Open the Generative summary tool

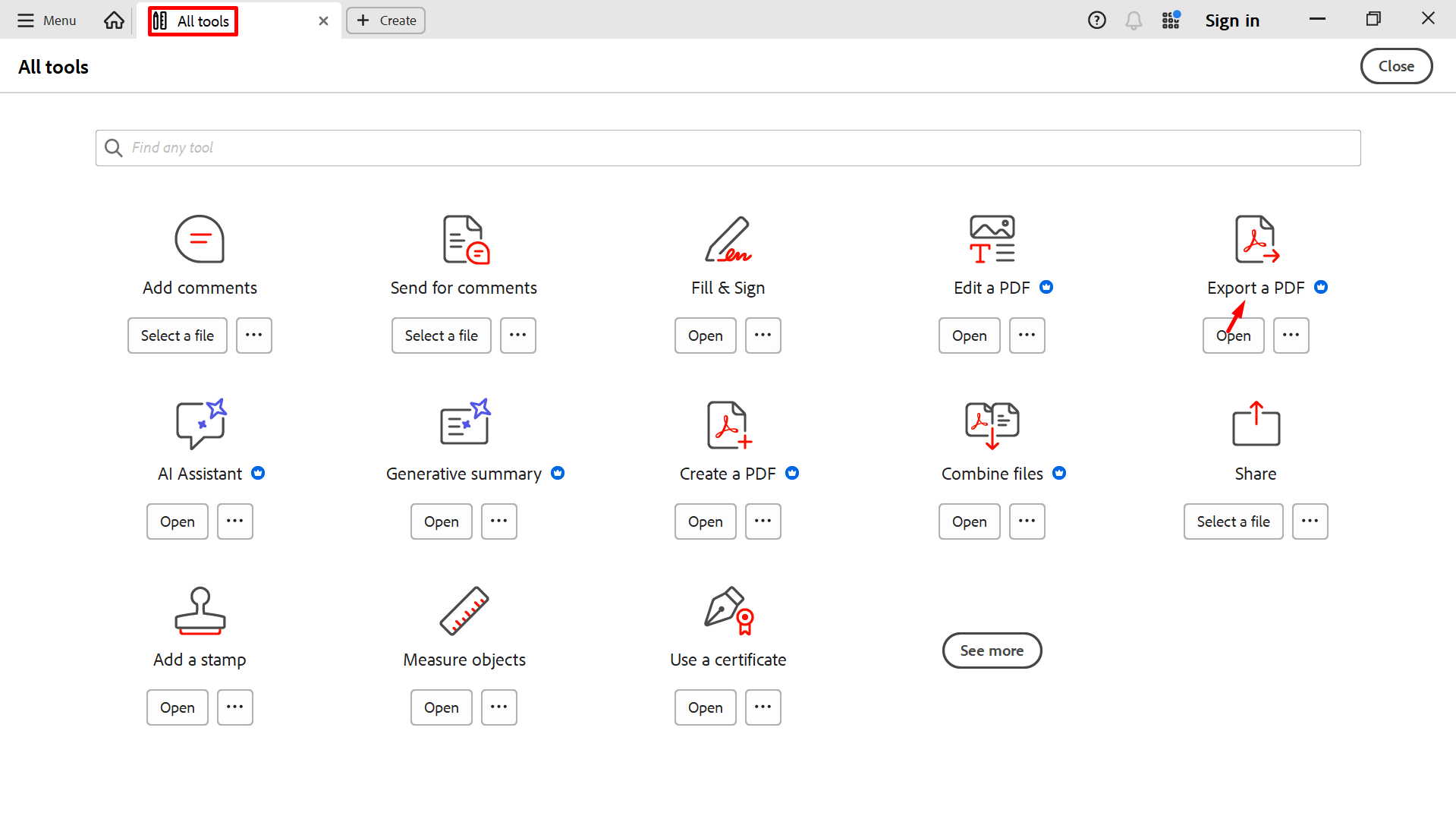click(x=442, y=521)
